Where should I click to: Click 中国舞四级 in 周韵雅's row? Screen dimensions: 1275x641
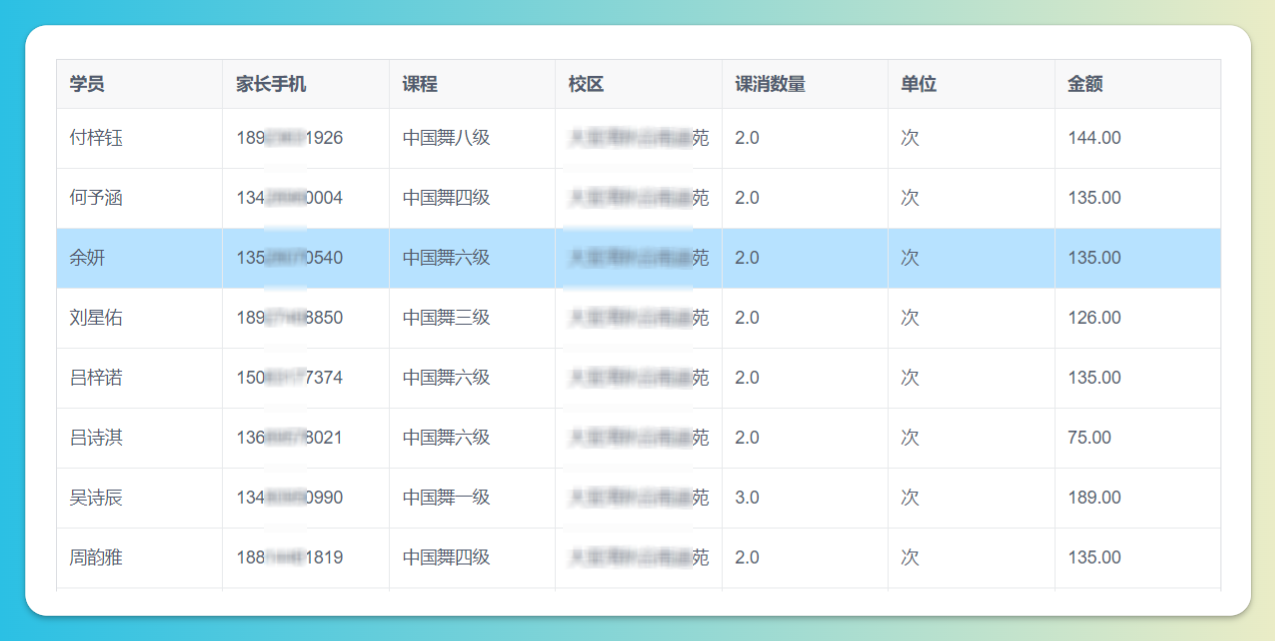[x=447, y=558]
